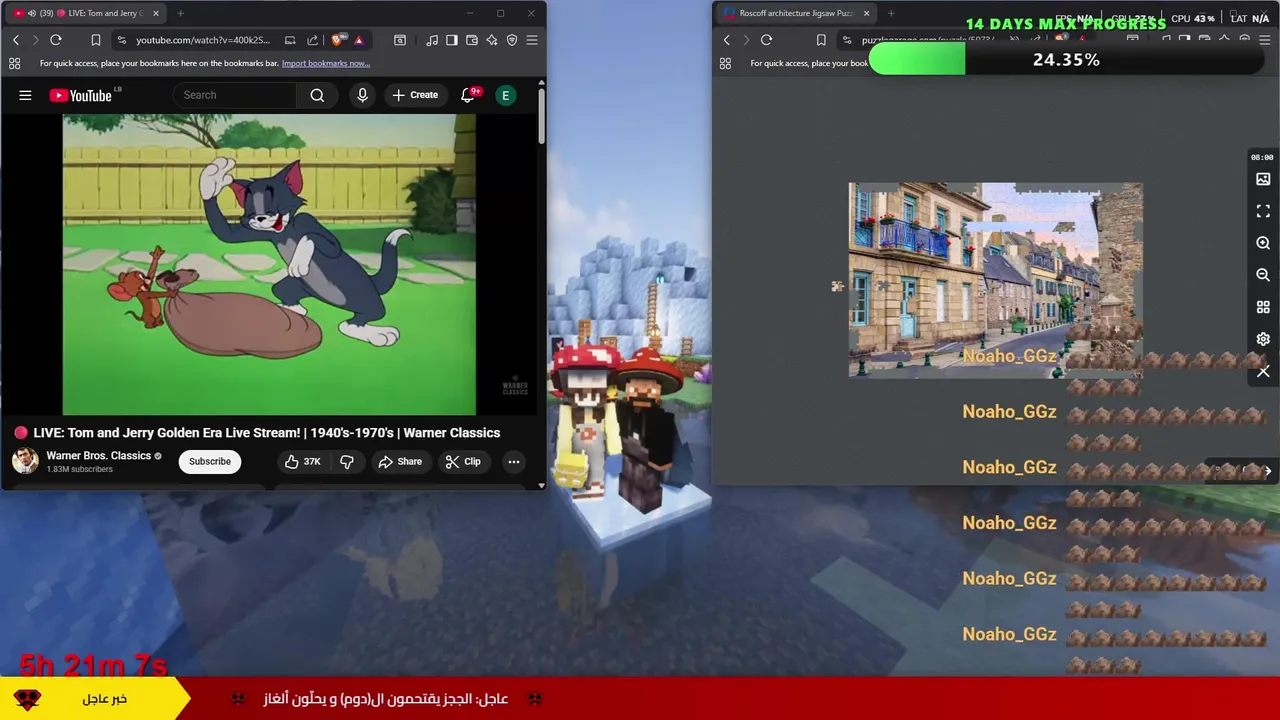The width and height of the screenshot is (1280, 720).
Task: Close the puzzle side toolbar
Action: (x=1263, y=372)
